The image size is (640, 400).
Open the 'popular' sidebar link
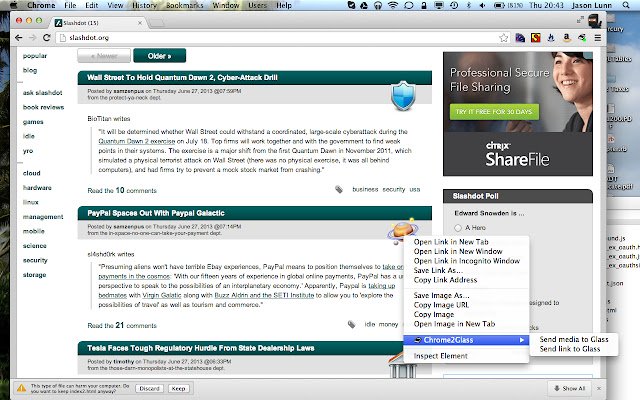point(35,56)
